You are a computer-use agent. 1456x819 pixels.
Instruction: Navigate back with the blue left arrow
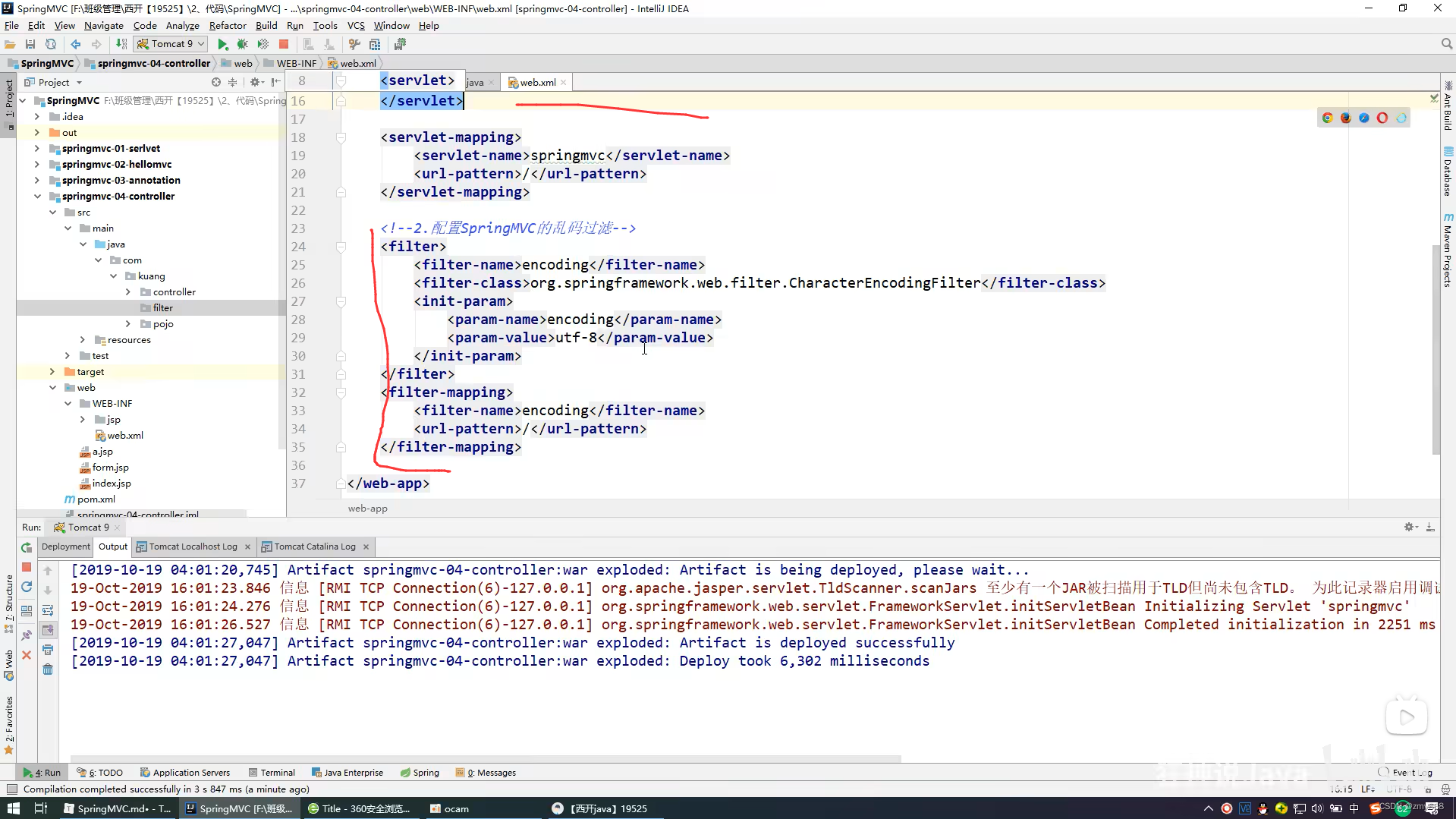pos(76,44)
